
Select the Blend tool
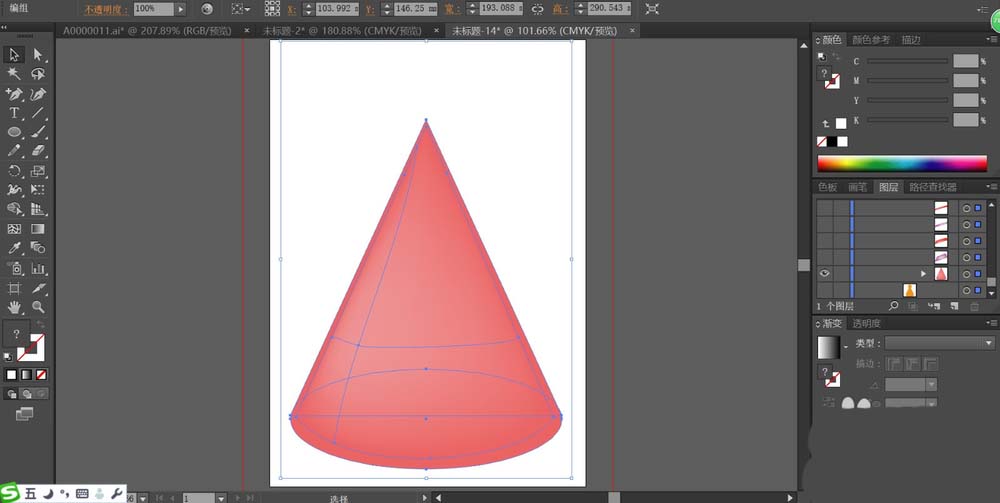coord(38,248)
